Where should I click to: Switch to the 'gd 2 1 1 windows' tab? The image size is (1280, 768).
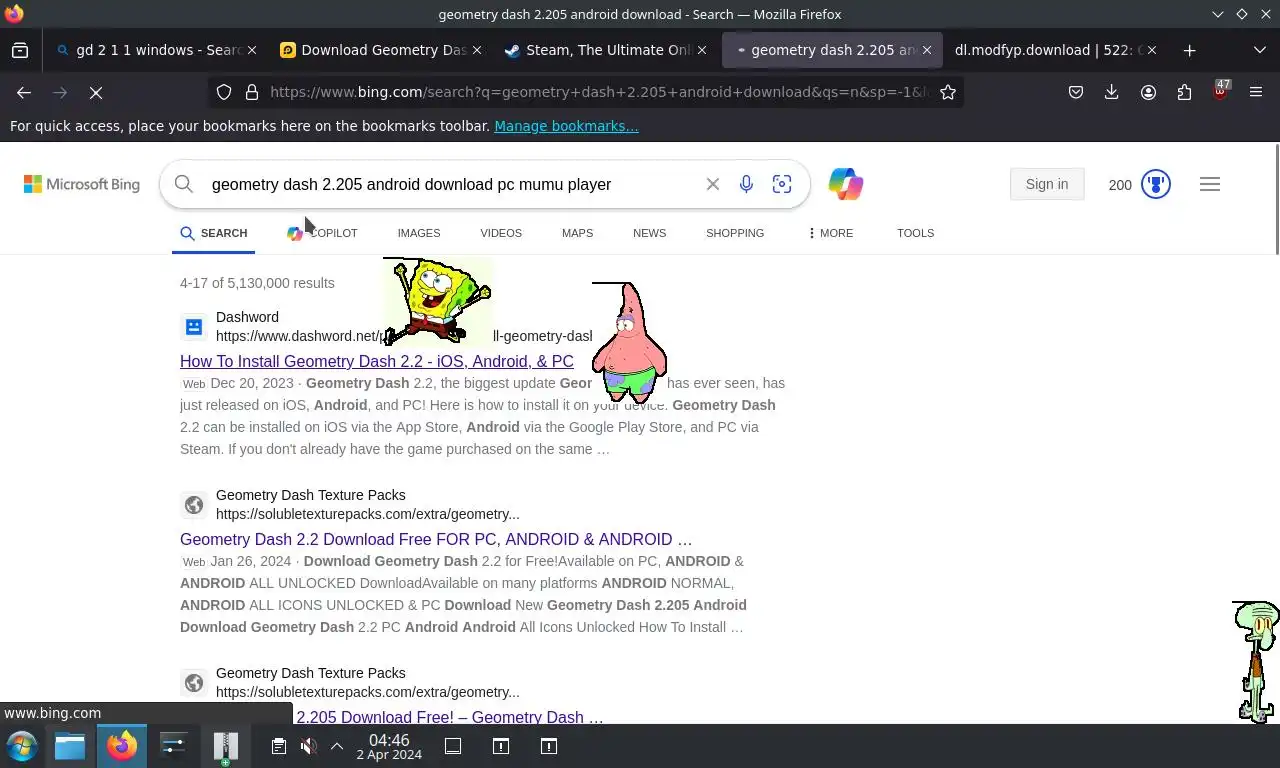point(157,50)
